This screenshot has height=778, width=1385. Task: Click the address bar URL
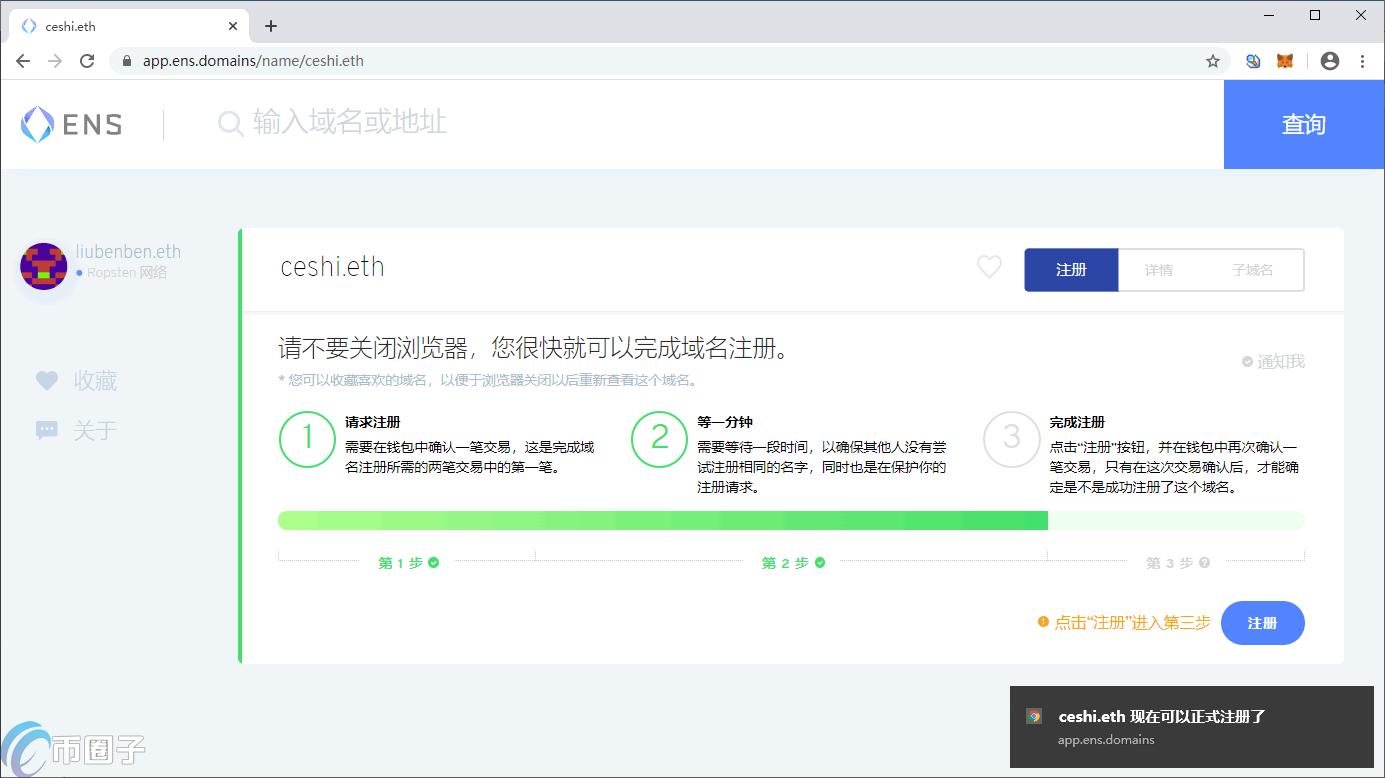[x=253, y=61]
